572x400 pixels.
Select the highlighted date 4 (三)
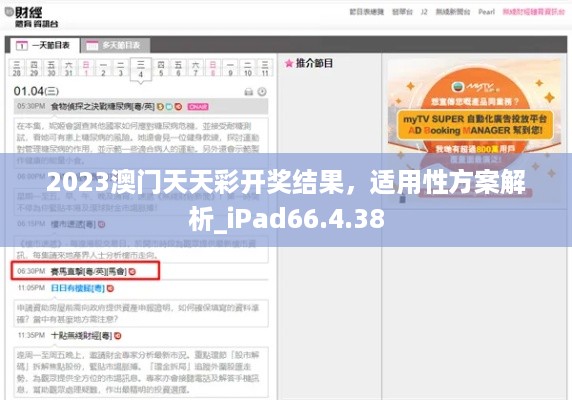(x=140, y=69)
